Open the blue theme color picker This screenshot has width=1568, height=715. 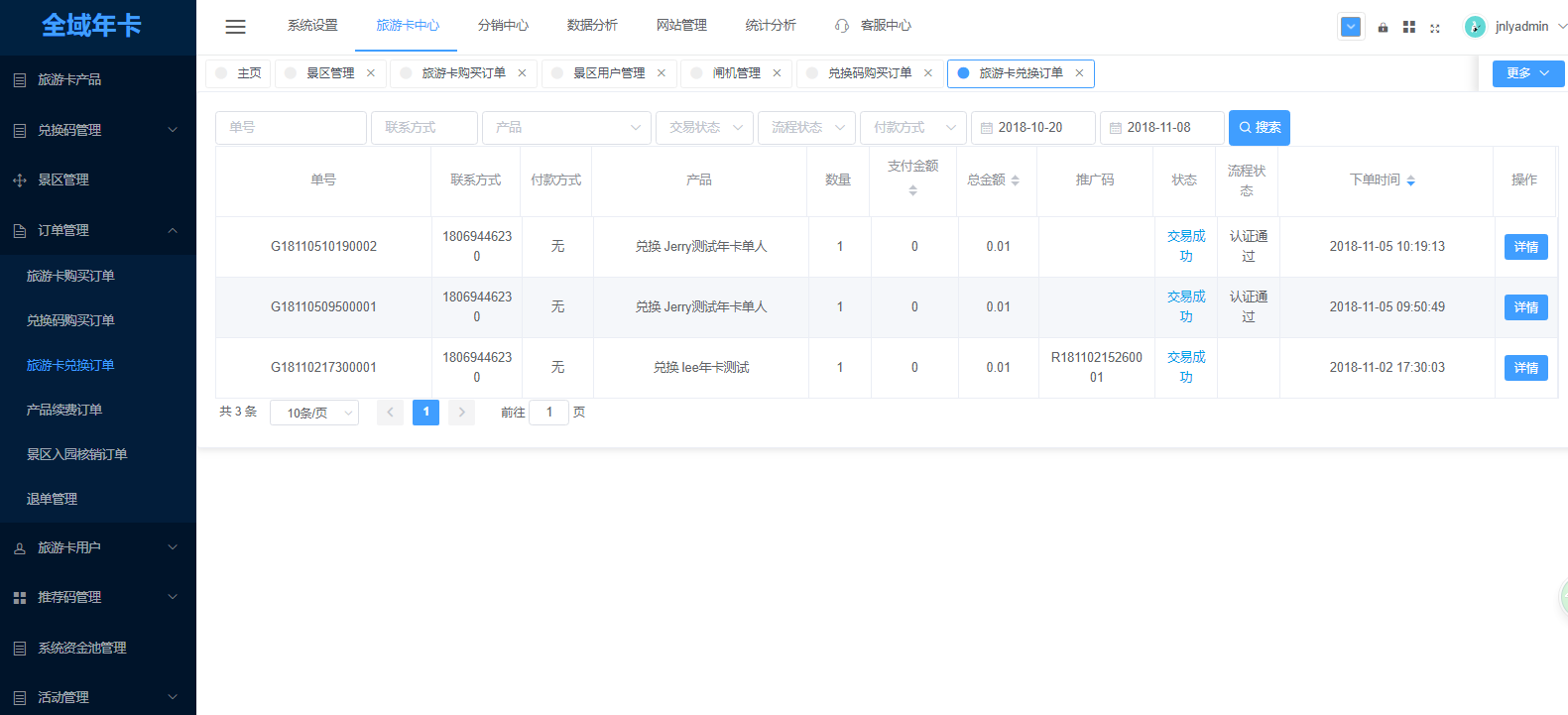tap(1351, 27)
